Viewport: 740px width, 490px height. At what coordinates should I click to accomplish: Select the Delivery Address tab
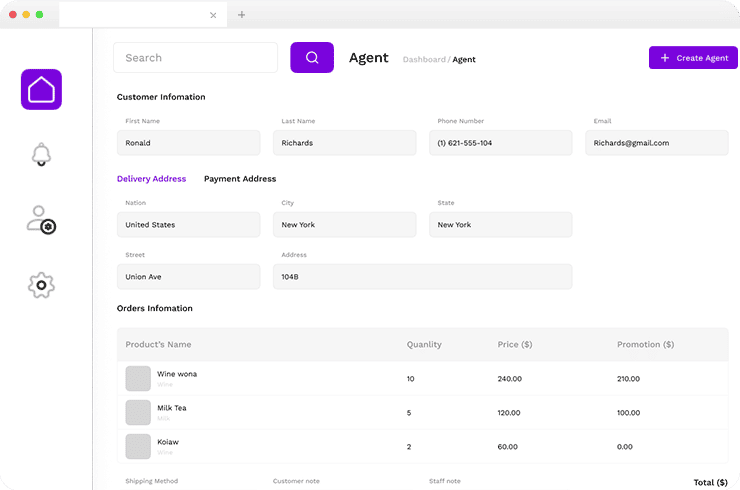151,179
